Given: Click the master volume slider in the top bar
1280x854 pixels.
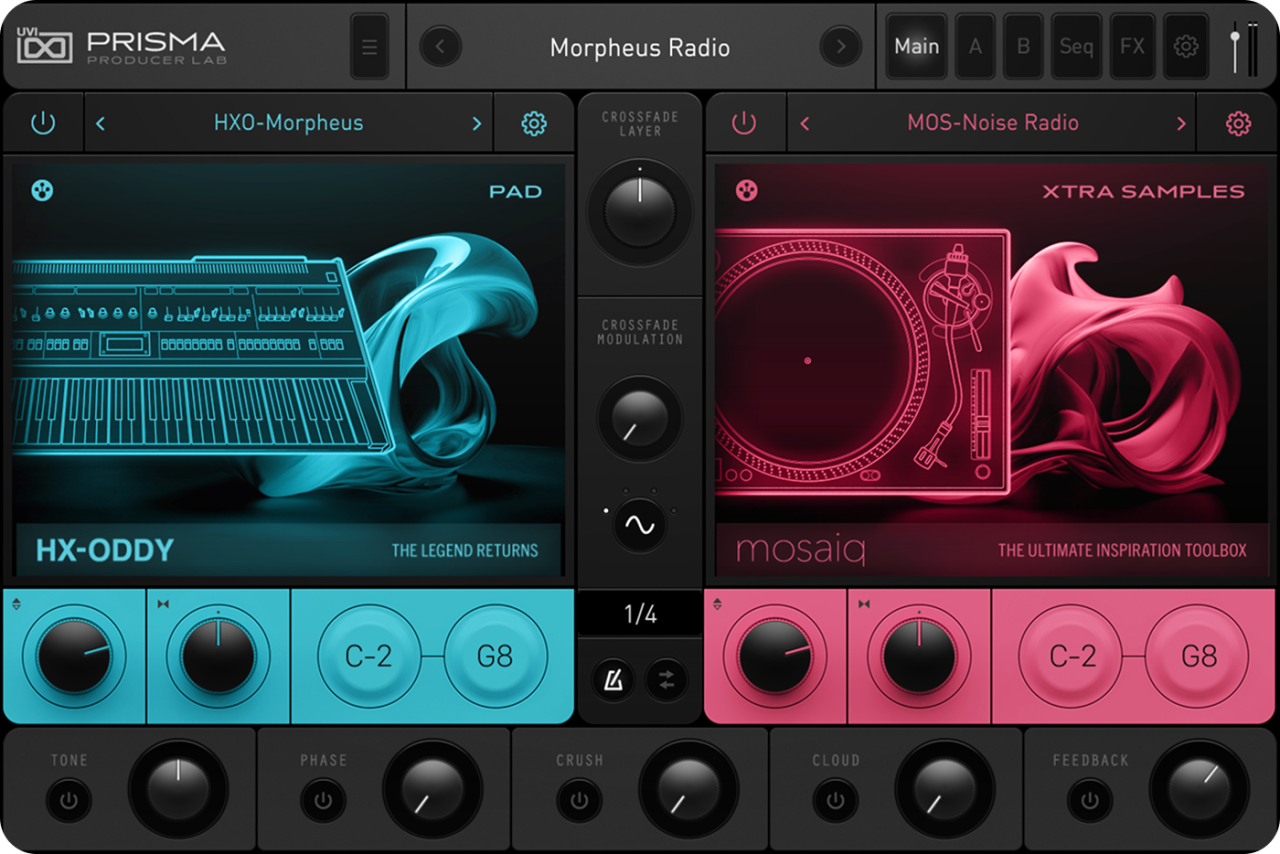Looking at the screenshot, I should click(1235, 47).
